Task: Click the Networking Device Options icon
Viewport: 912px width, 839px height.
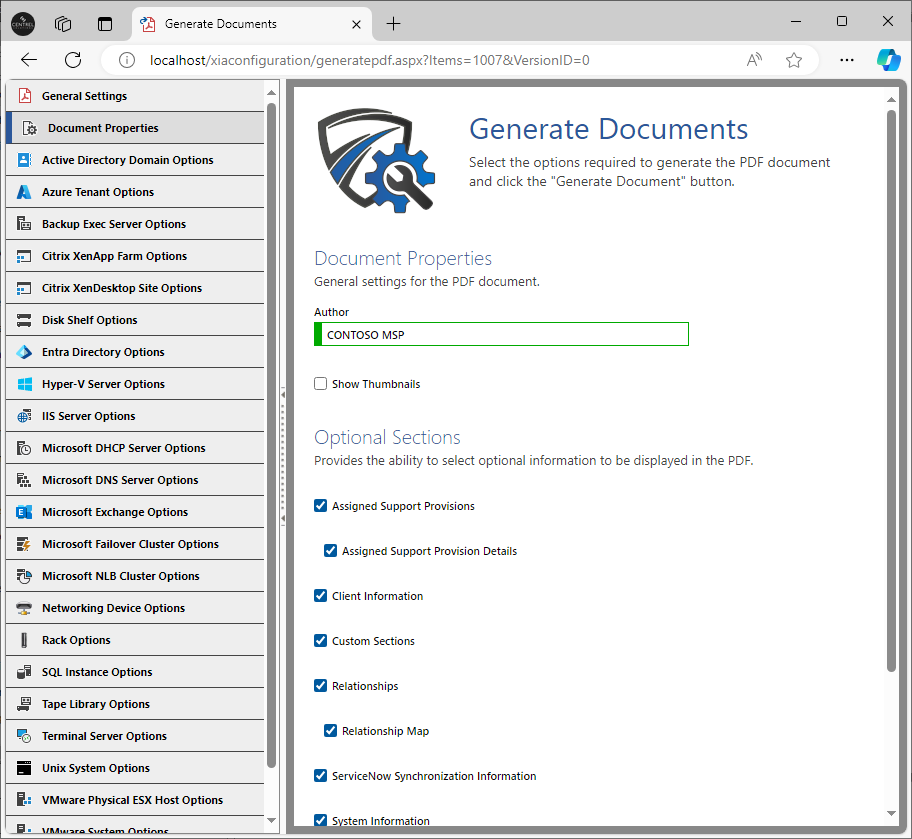Action: pos(24,608)
